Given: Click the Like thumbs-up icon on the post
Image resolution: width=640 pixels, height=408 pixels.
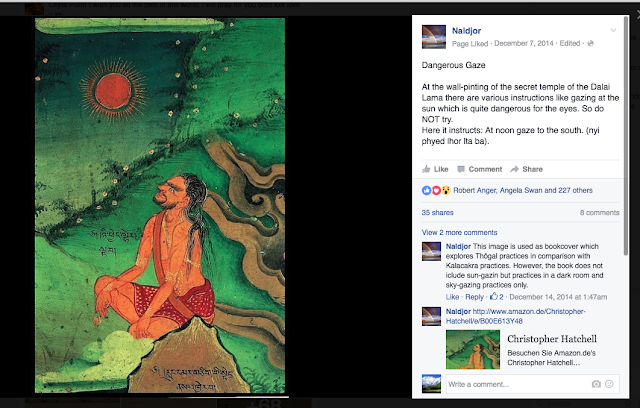Looking at the screenshot, I should pyautogui.click(x=426, y=169).
